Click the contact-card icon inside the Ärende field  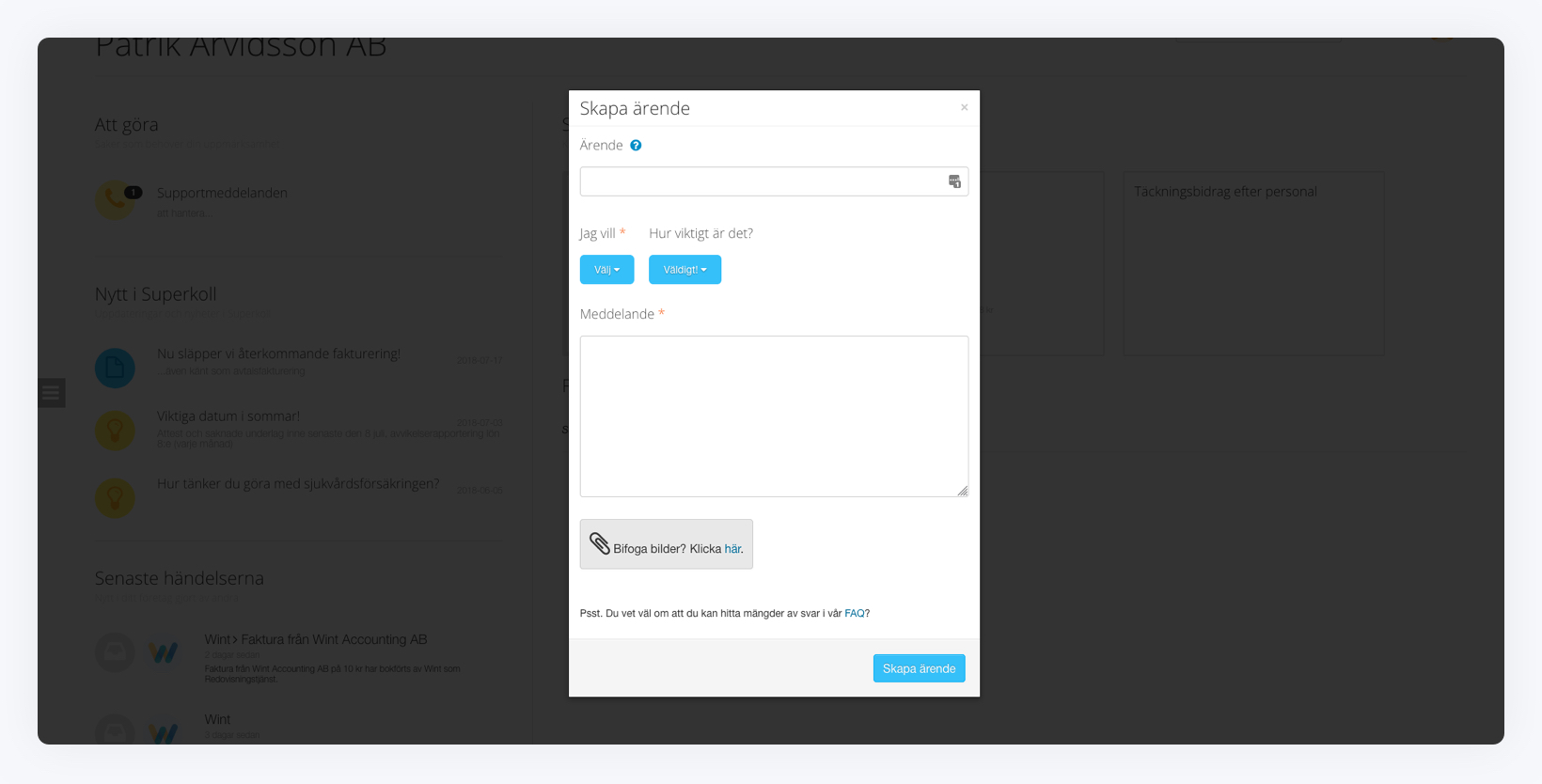(954, 181)
